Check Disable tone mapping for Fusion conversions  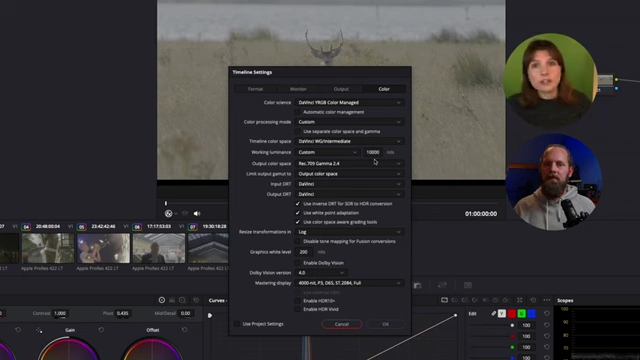(x=298, y=241)
